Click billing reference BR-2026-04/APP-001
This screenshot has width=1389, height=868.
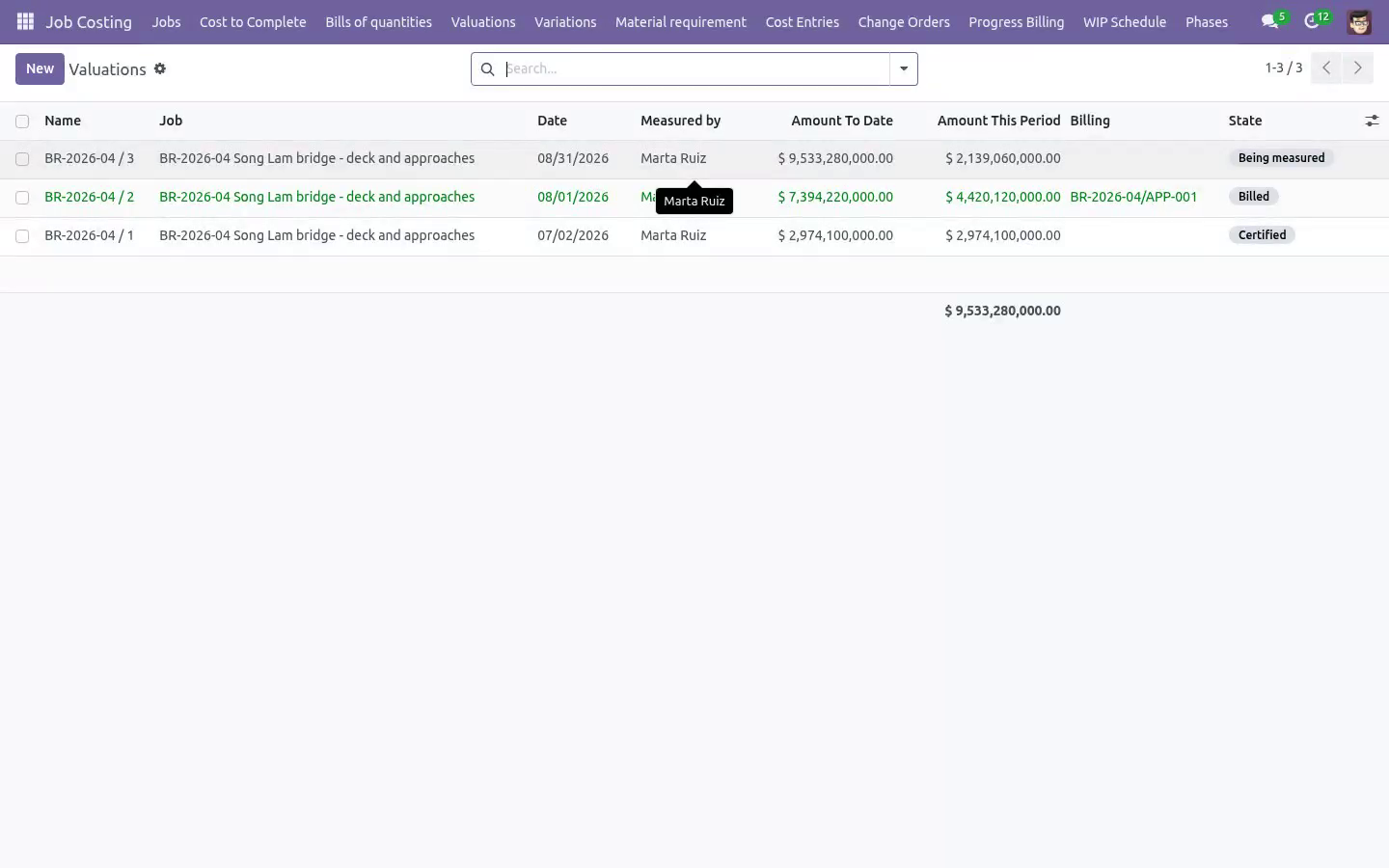click(1133, 197)
